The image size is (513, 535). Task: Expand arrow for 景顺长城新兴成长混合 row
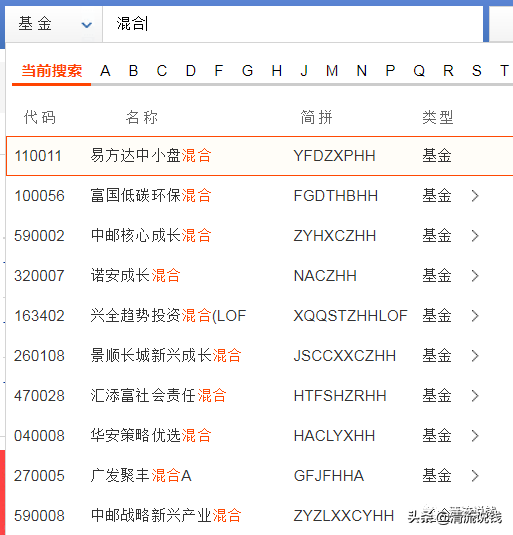[x=475, y=356]
